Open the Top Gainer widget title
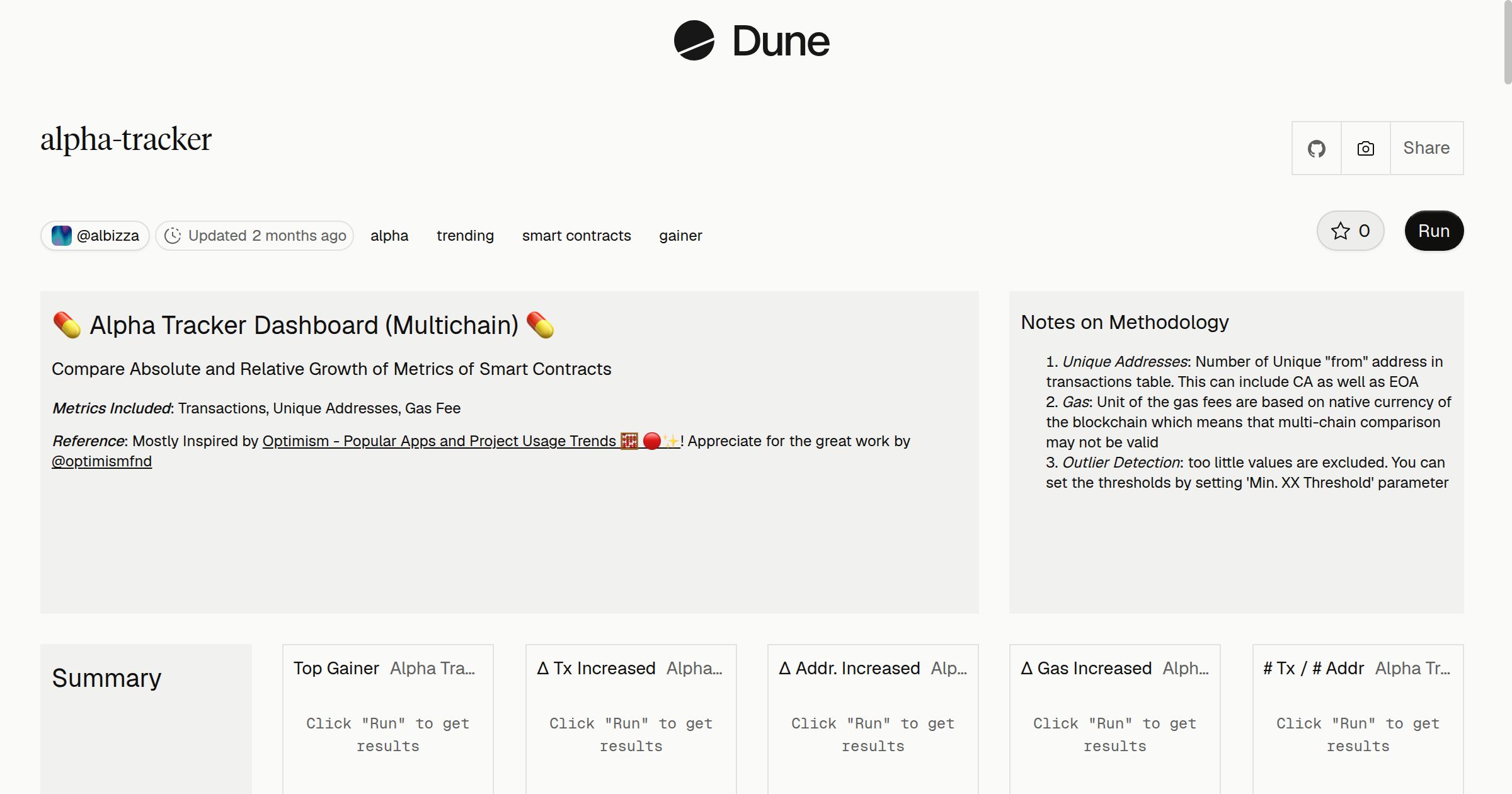 (336, 668)
